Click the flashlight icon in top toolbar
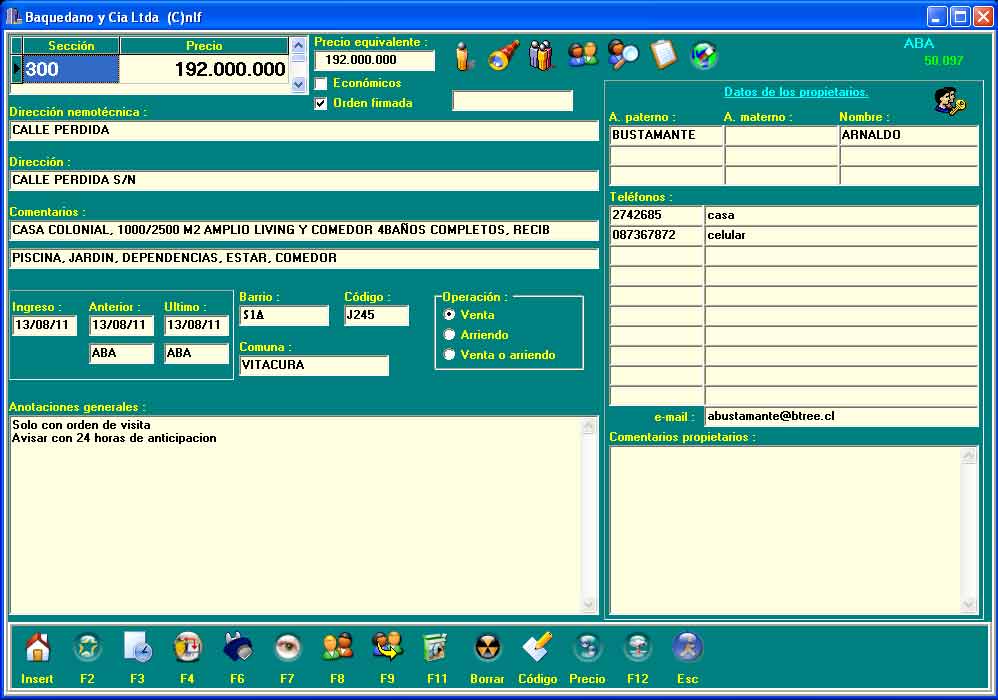 [x=503, y=55]
